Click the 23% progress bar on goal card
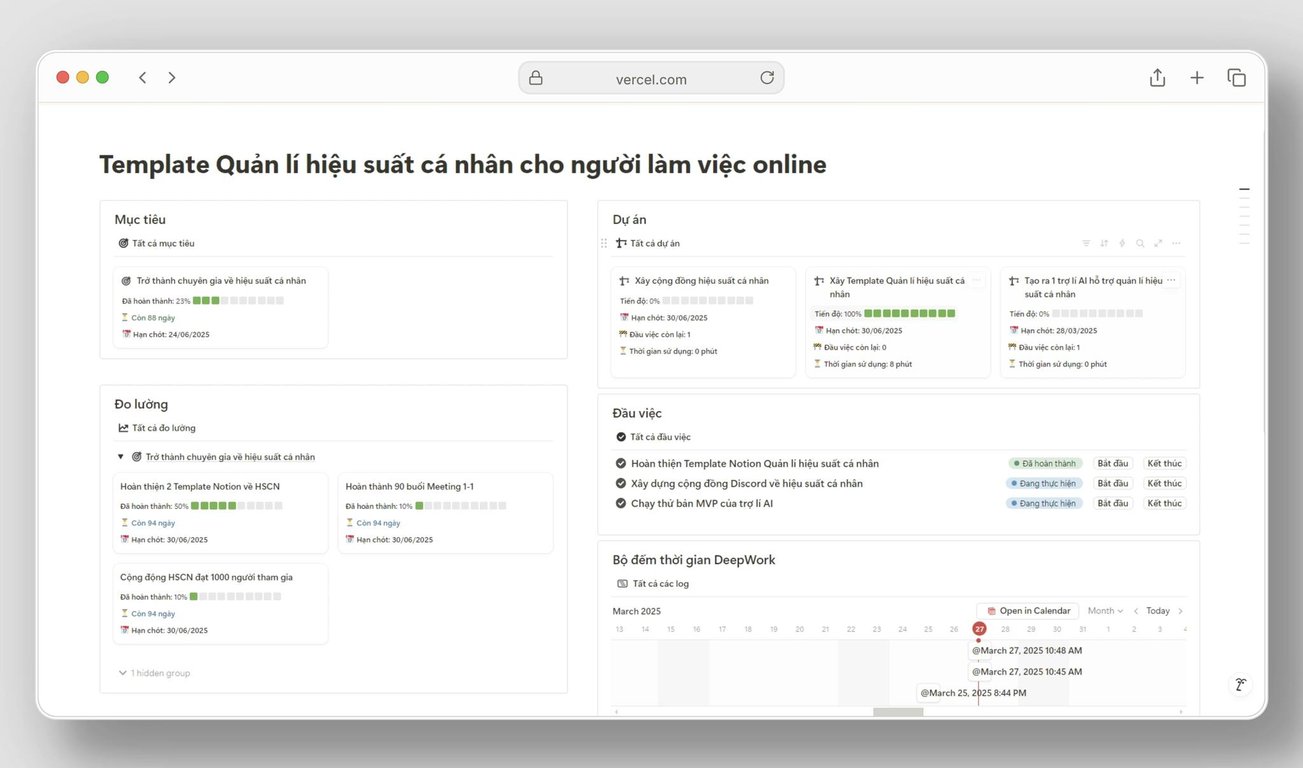This screenshot has height=768, width=1303. [238, 300]
